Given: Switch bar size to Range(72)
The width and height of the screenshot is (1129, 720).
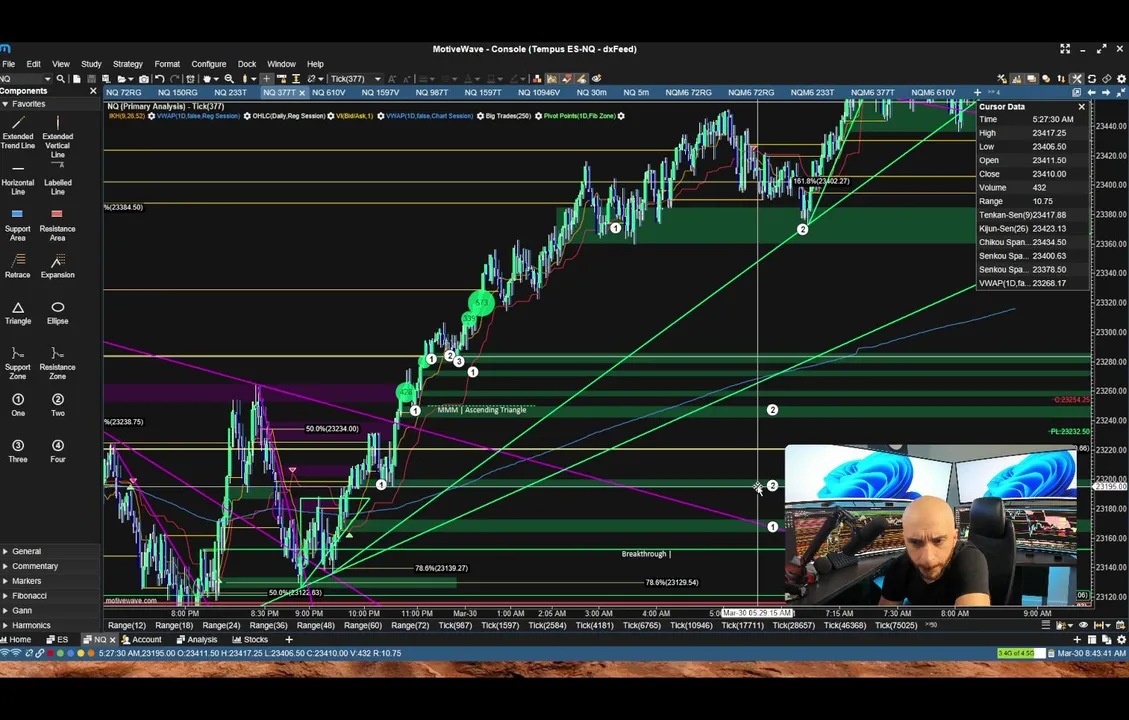Looking at the screenshot, I should (x=410, y=625).
